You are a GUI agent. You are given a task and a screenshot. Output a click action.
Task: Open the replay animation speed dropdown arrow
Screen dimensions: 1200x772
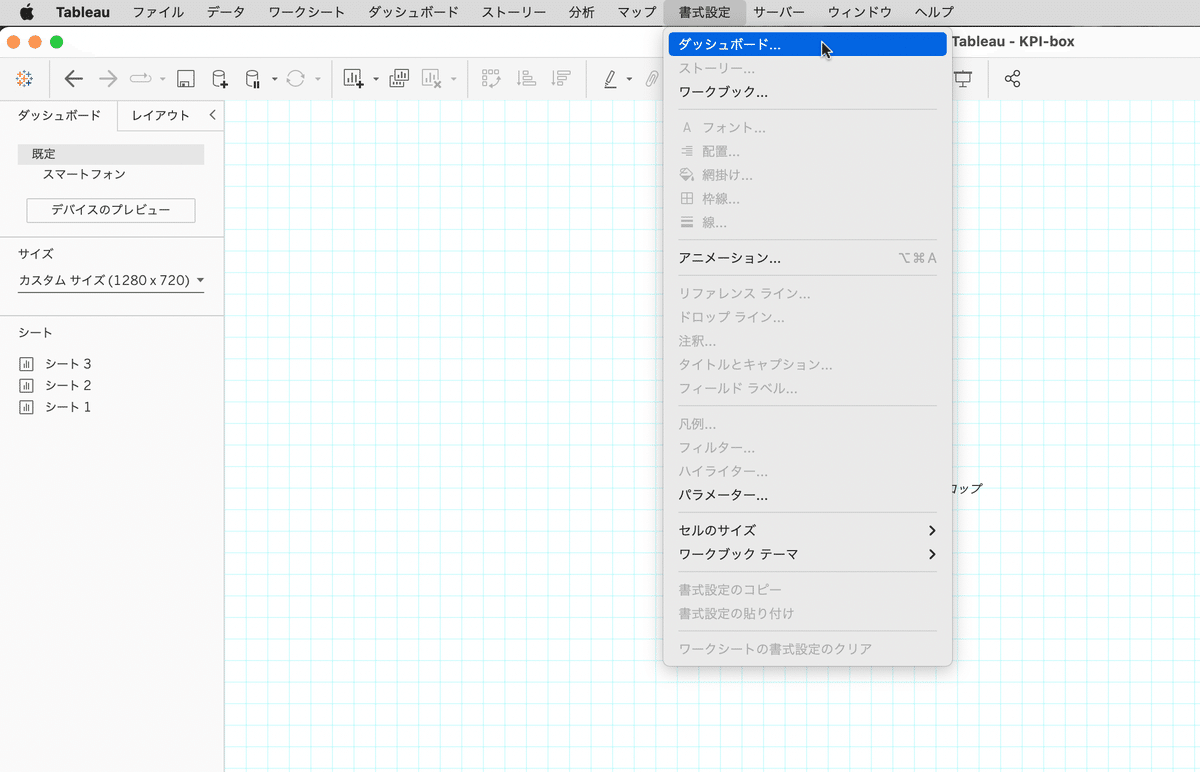[x=163, y=79]
